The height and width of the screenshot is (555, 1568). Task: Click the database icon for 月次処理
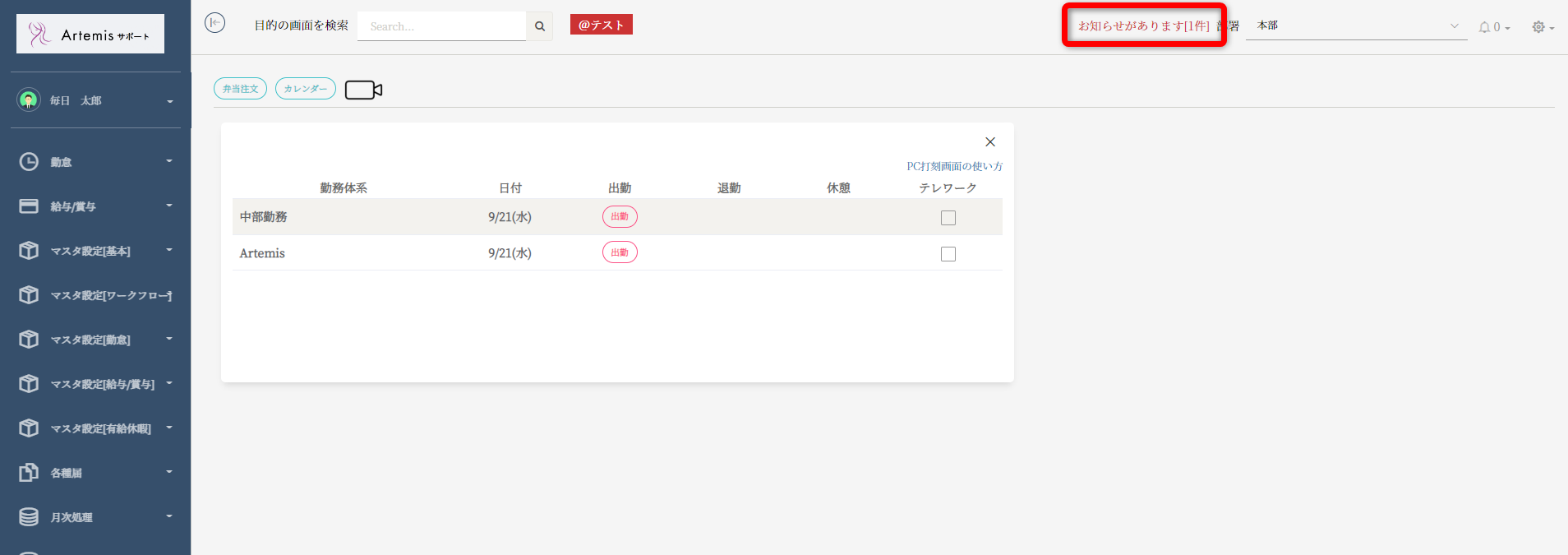(x=29, y=517)
